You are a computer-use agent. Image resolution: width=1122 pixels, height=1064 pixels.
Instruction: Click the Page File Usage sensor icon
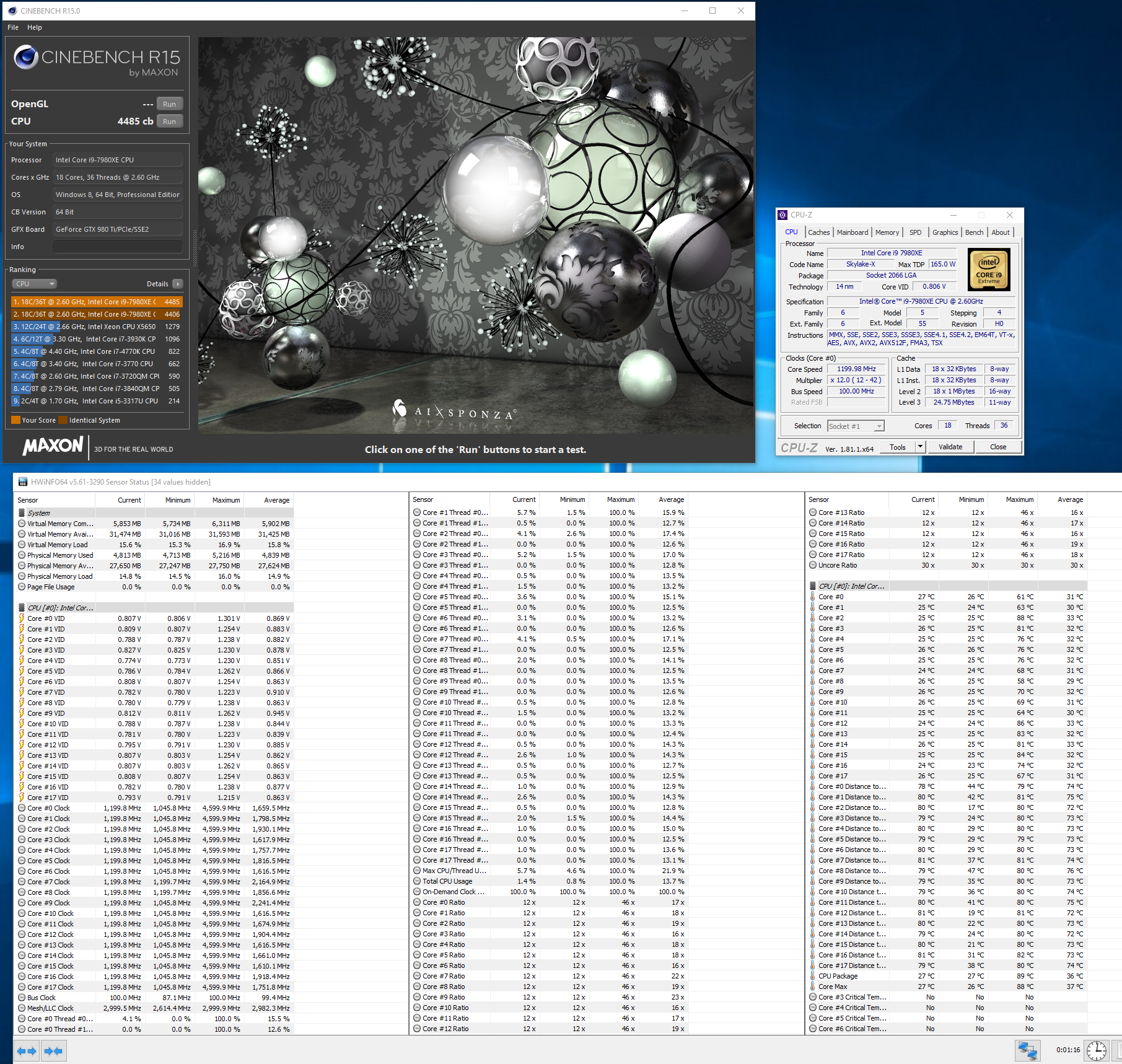click(22, 587)
